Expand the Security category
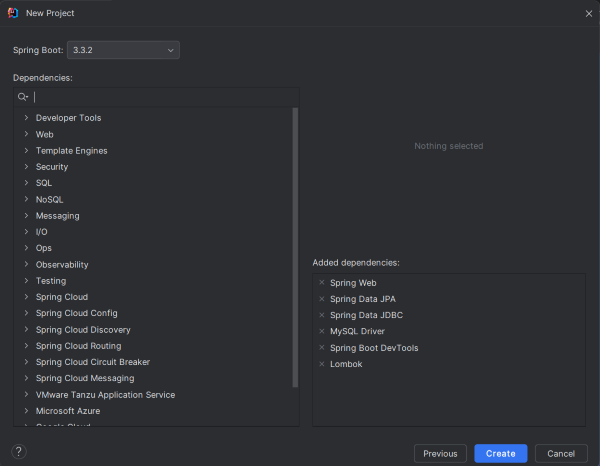 (x=26, y=166)
